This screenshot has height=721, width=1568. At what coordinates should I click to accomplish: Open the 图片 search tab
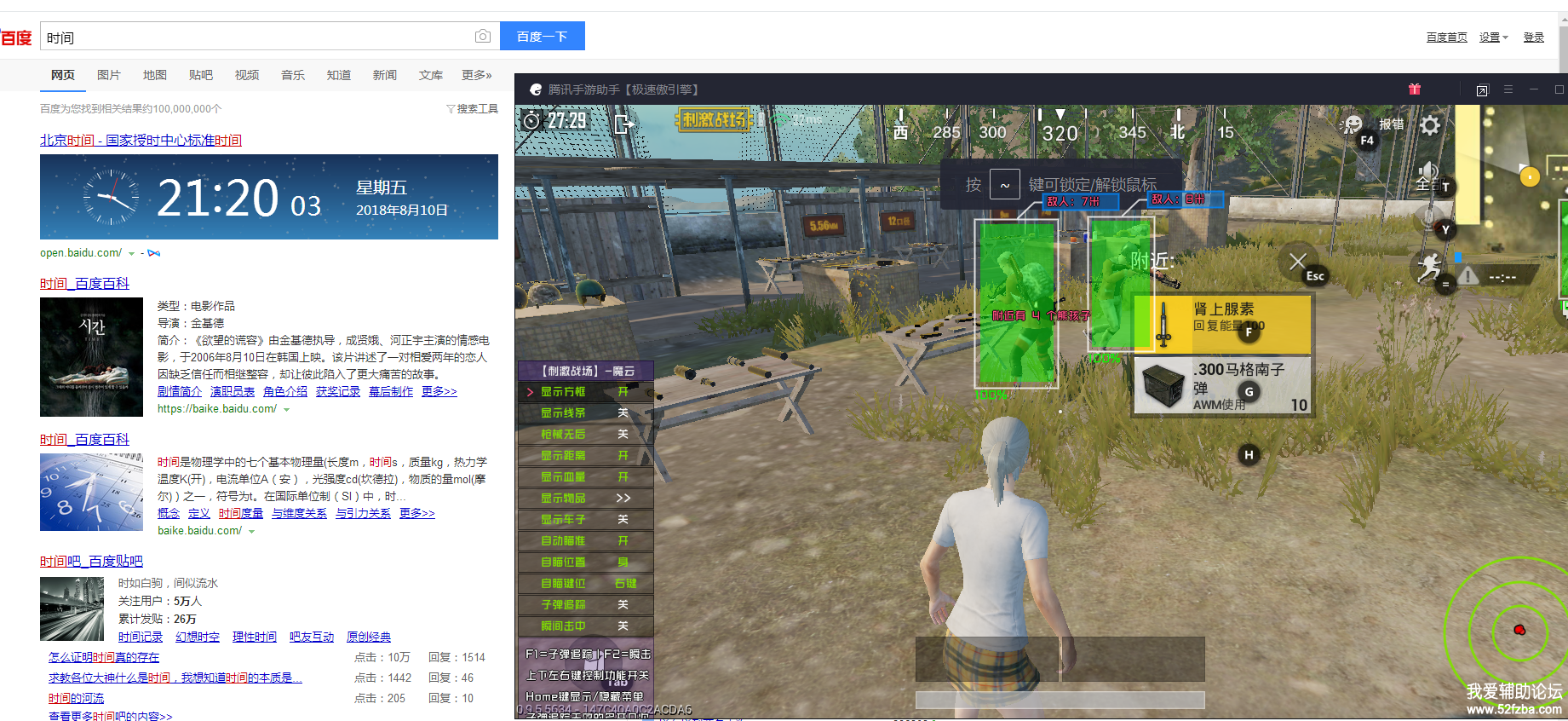tap(109, 75)
